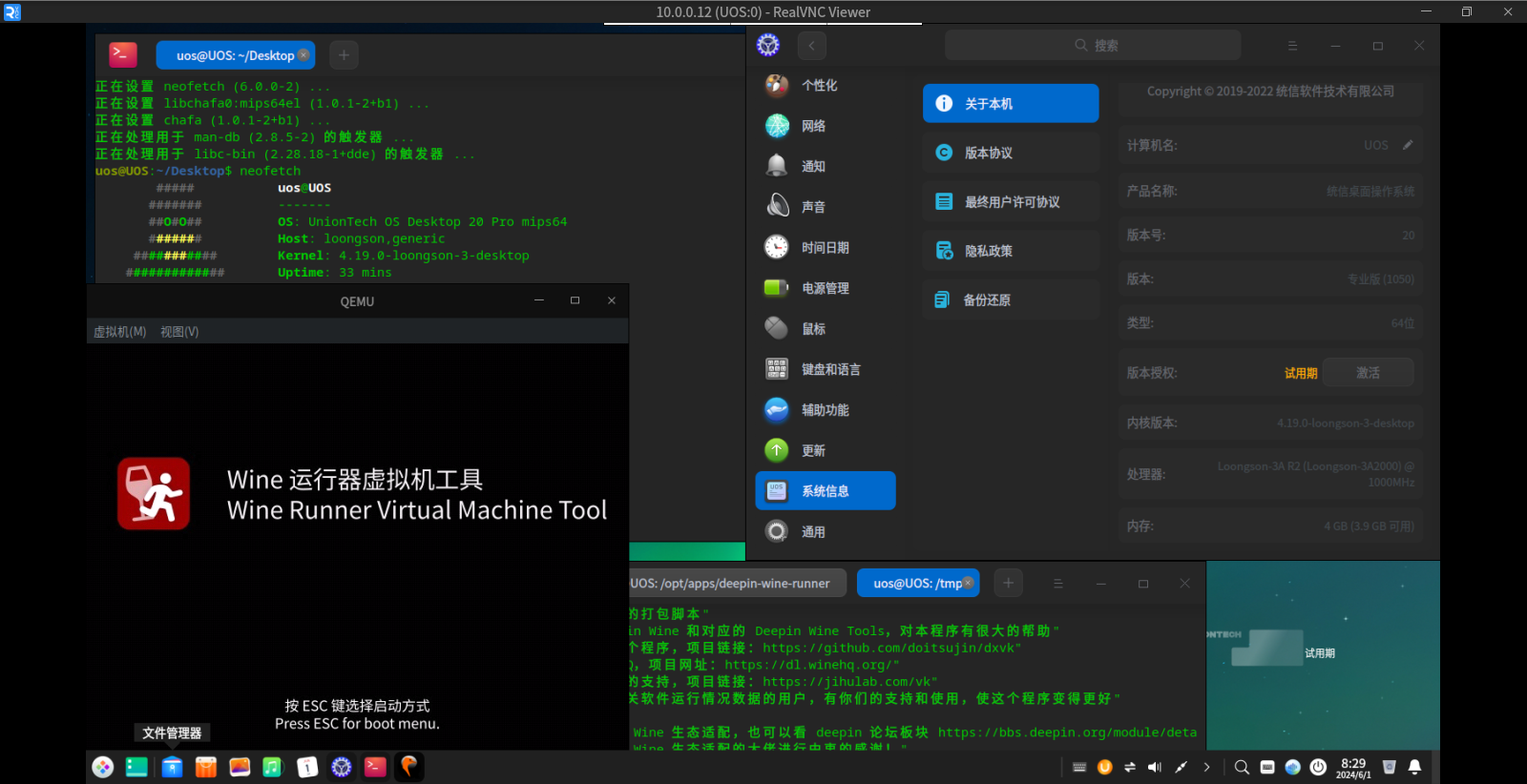Open the launcher from the dock
Viewport: 1527px width, 784px height.
point(103,767)
